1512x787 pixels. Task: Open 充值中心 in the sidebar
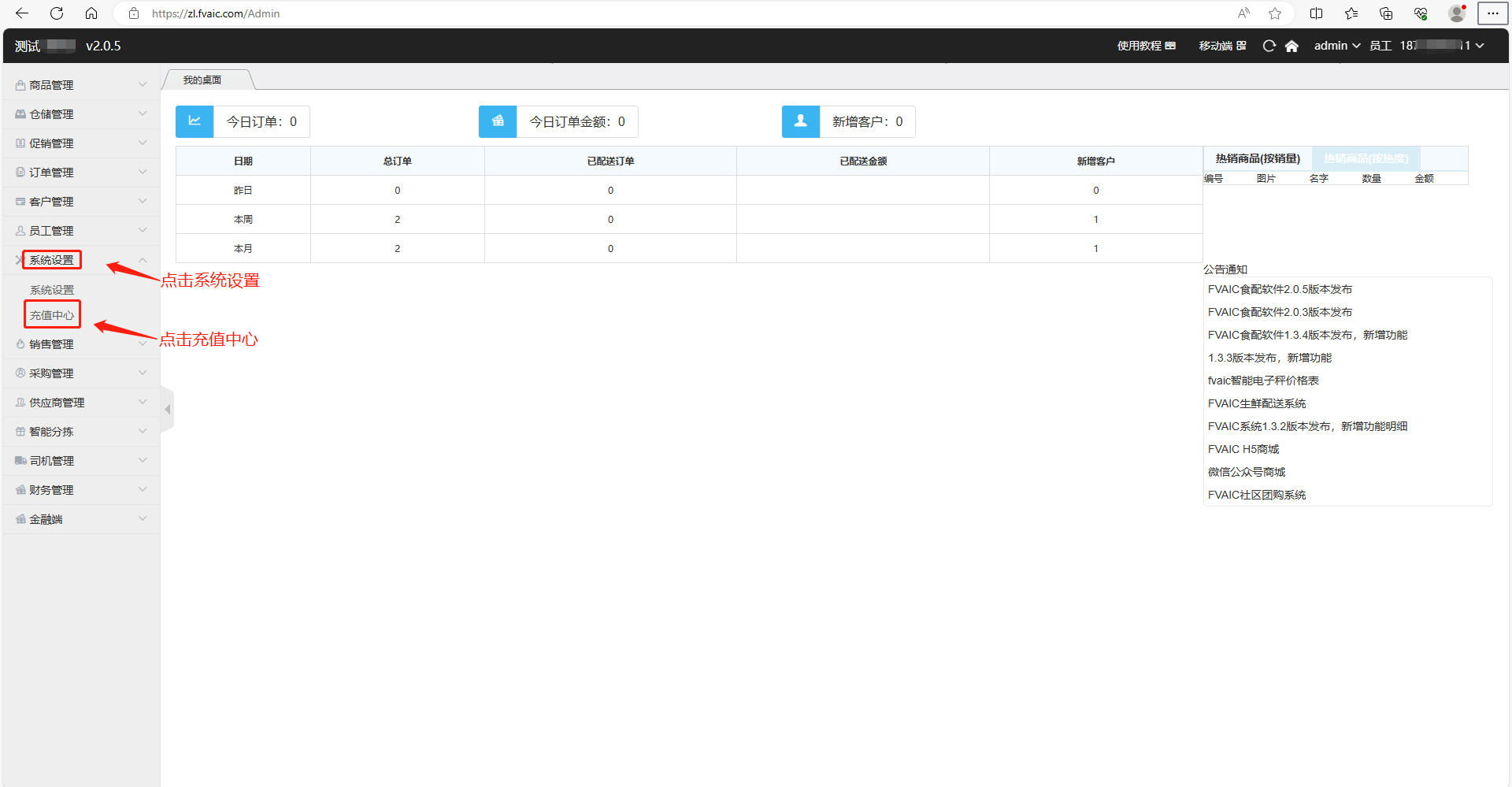(x=52, y=315)
